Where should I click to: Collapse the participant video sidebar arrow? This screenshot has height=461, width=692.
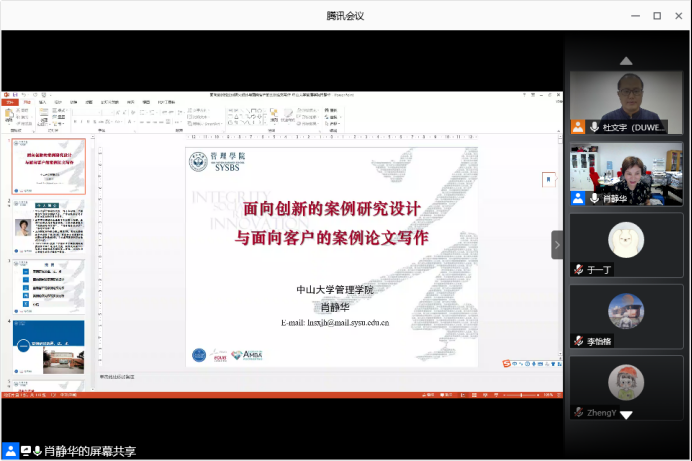point(557,245)
